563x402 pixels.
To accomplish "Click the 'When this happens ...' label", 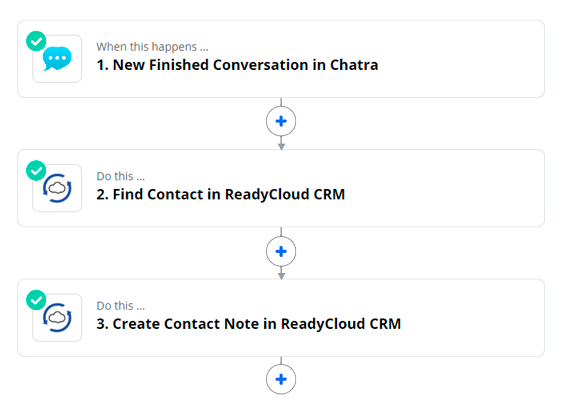I will (152, 47).
